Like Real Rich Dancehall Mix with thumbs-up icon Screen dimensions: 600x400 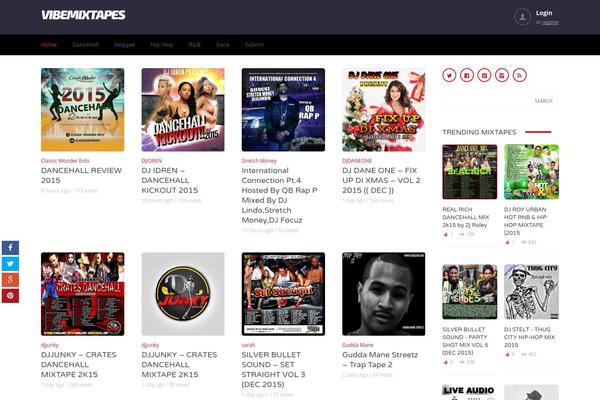(x=445, y=234)
